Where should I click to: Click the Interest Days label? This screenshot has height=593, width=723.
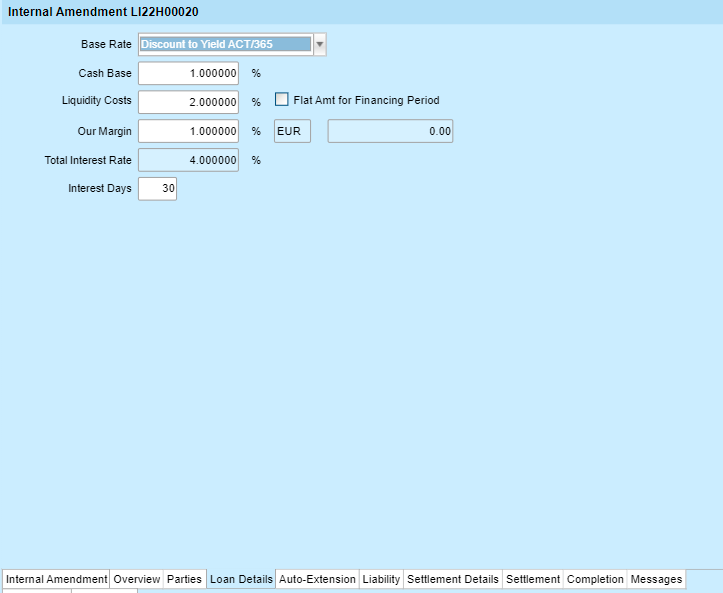(x=100, y=189)
